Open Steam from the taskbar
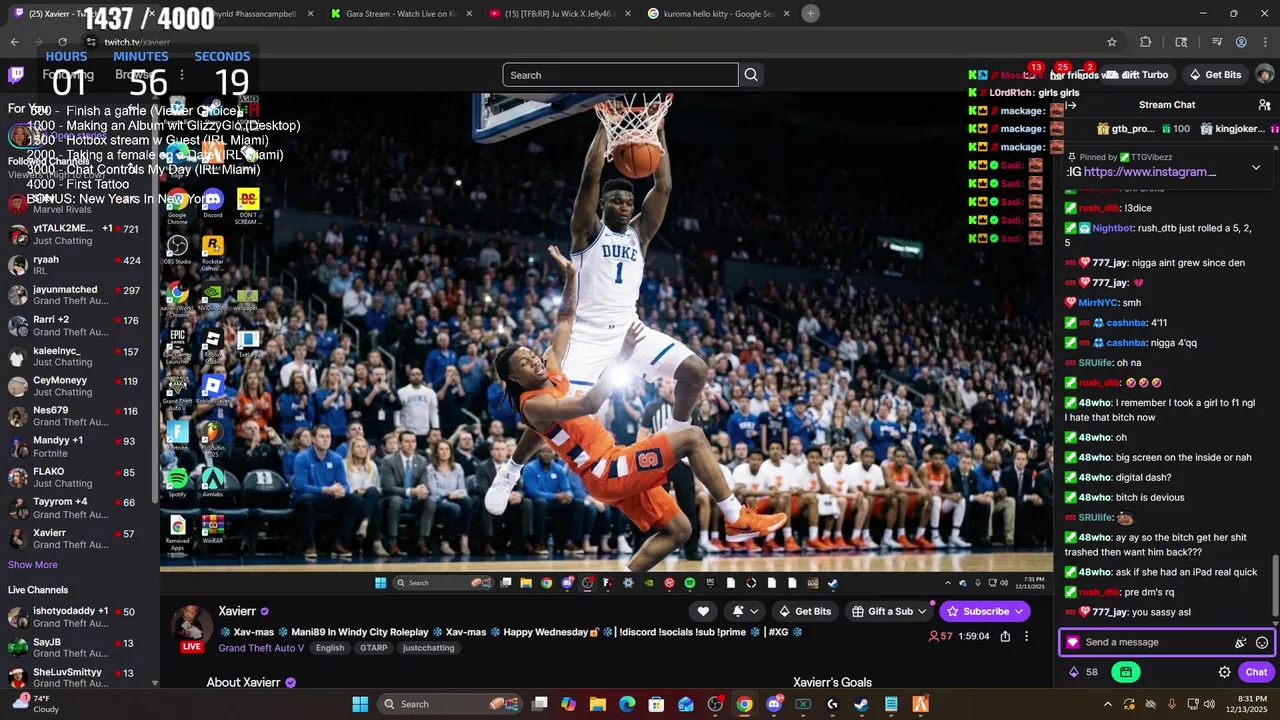 coord(861,704)
